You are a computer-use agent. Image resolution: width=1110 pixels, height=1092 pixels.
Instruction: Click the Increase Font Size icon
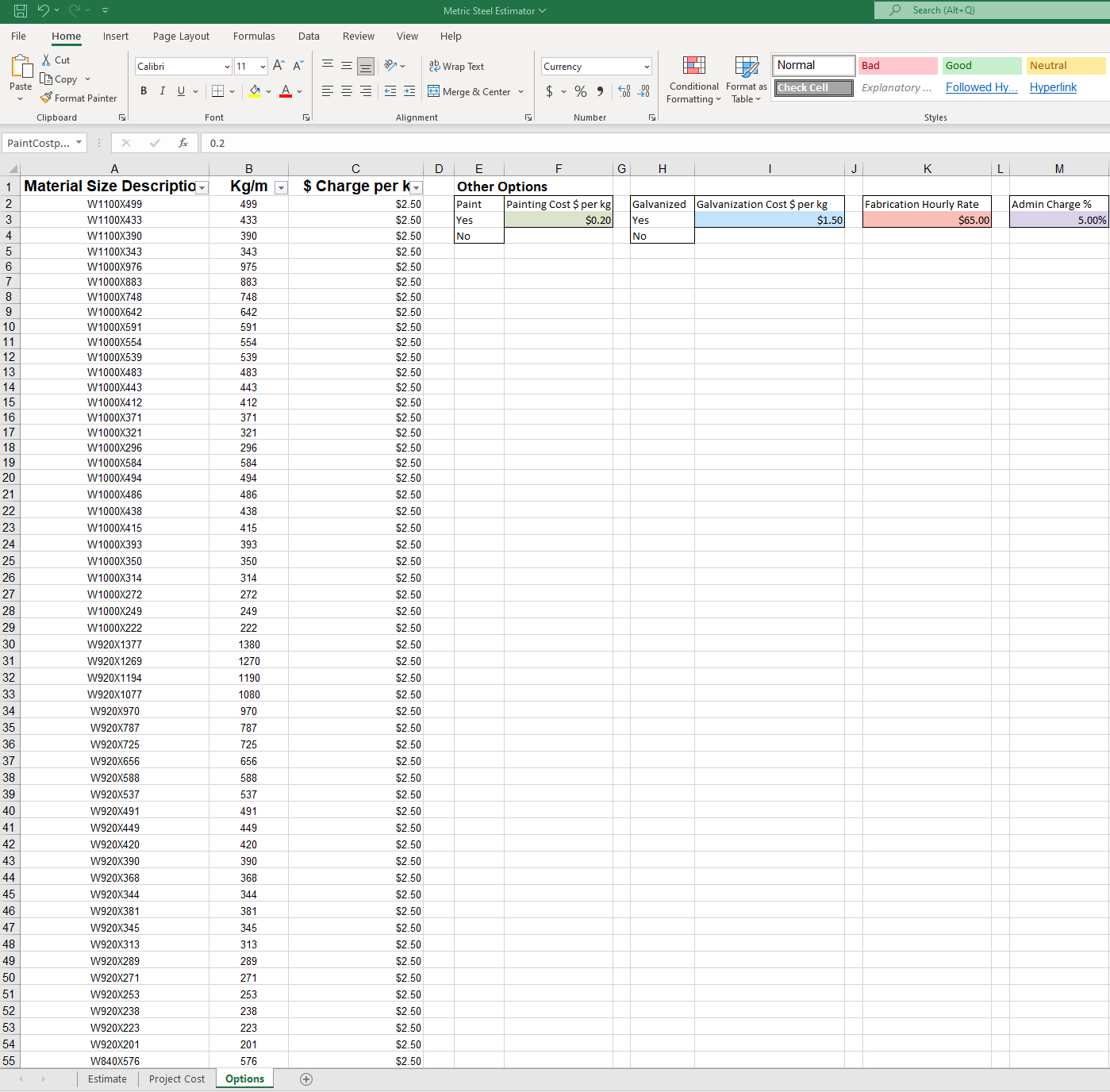tap(278, 66)
